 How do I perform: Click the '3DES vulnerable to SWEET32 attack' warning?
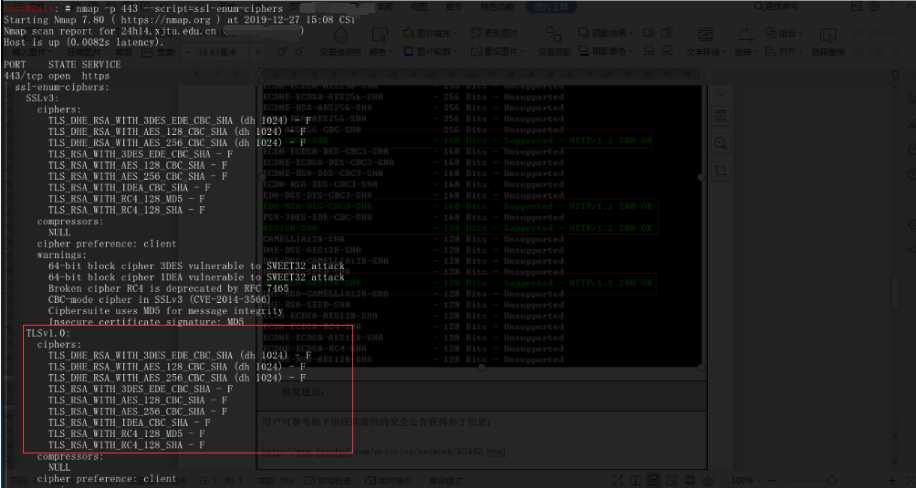196,266
